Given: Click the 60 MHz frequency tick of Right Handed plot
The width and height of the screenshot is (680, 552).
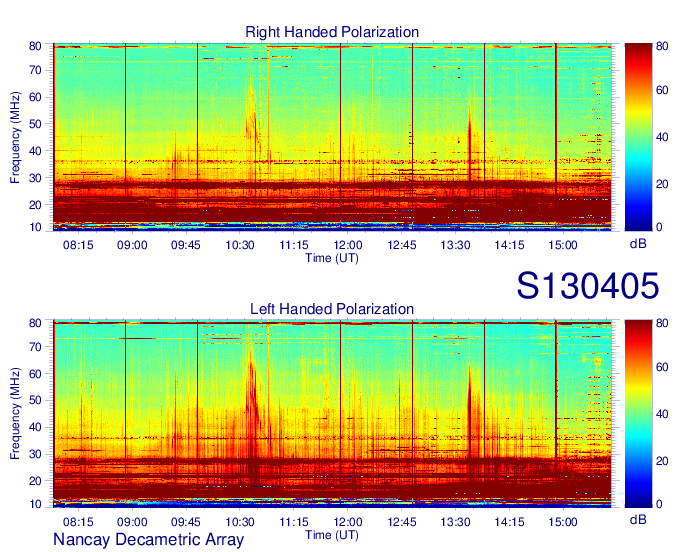Looking at the screenshot, I should point(35,97).
